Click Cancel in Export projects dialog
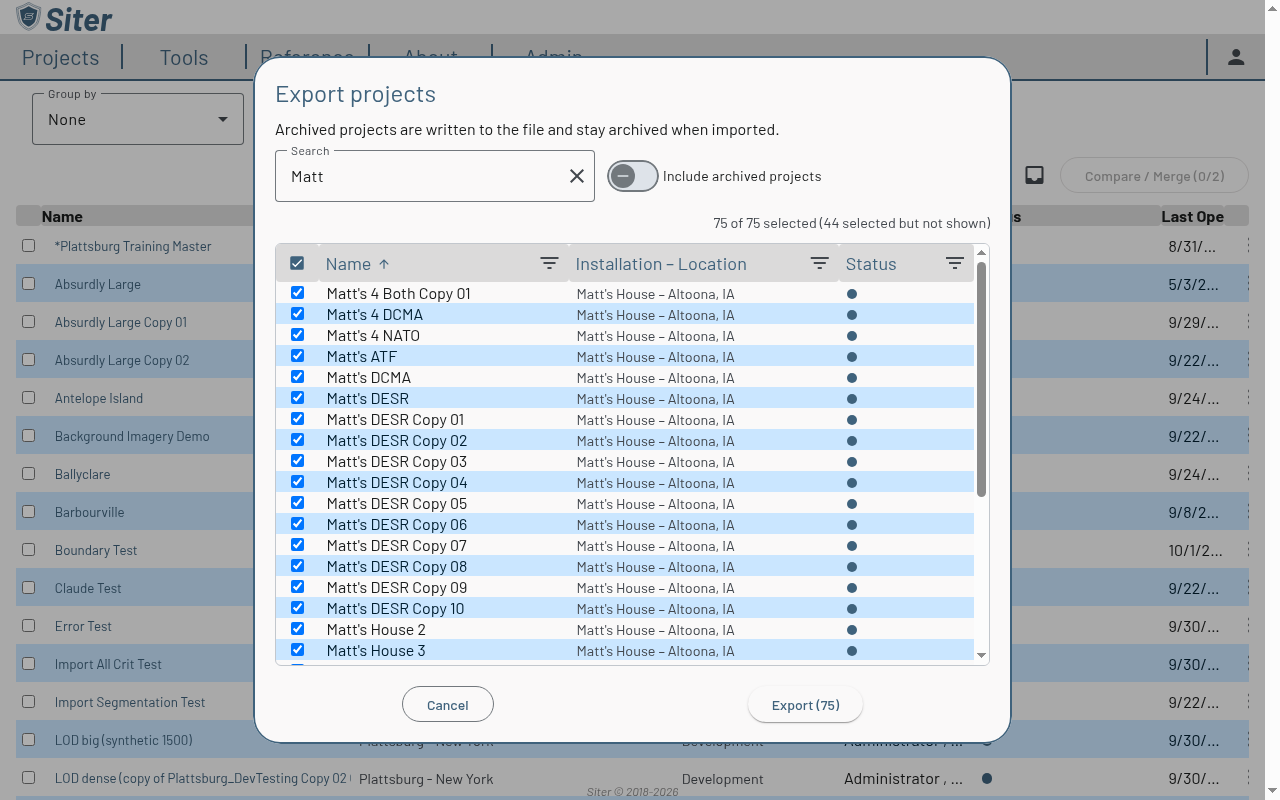 [448, 705]
